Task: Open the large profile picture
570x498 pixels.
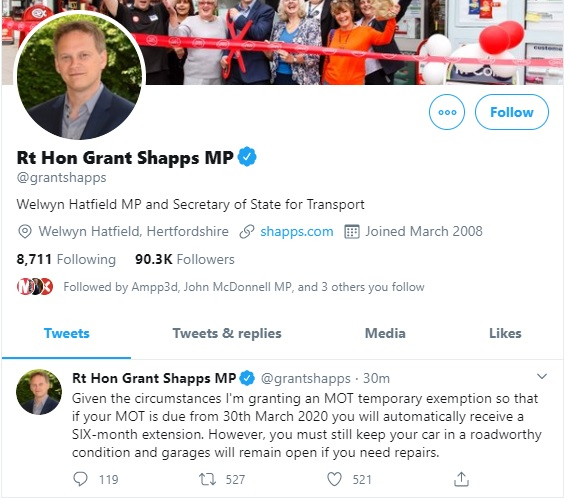Action: [x=80, y=75]
